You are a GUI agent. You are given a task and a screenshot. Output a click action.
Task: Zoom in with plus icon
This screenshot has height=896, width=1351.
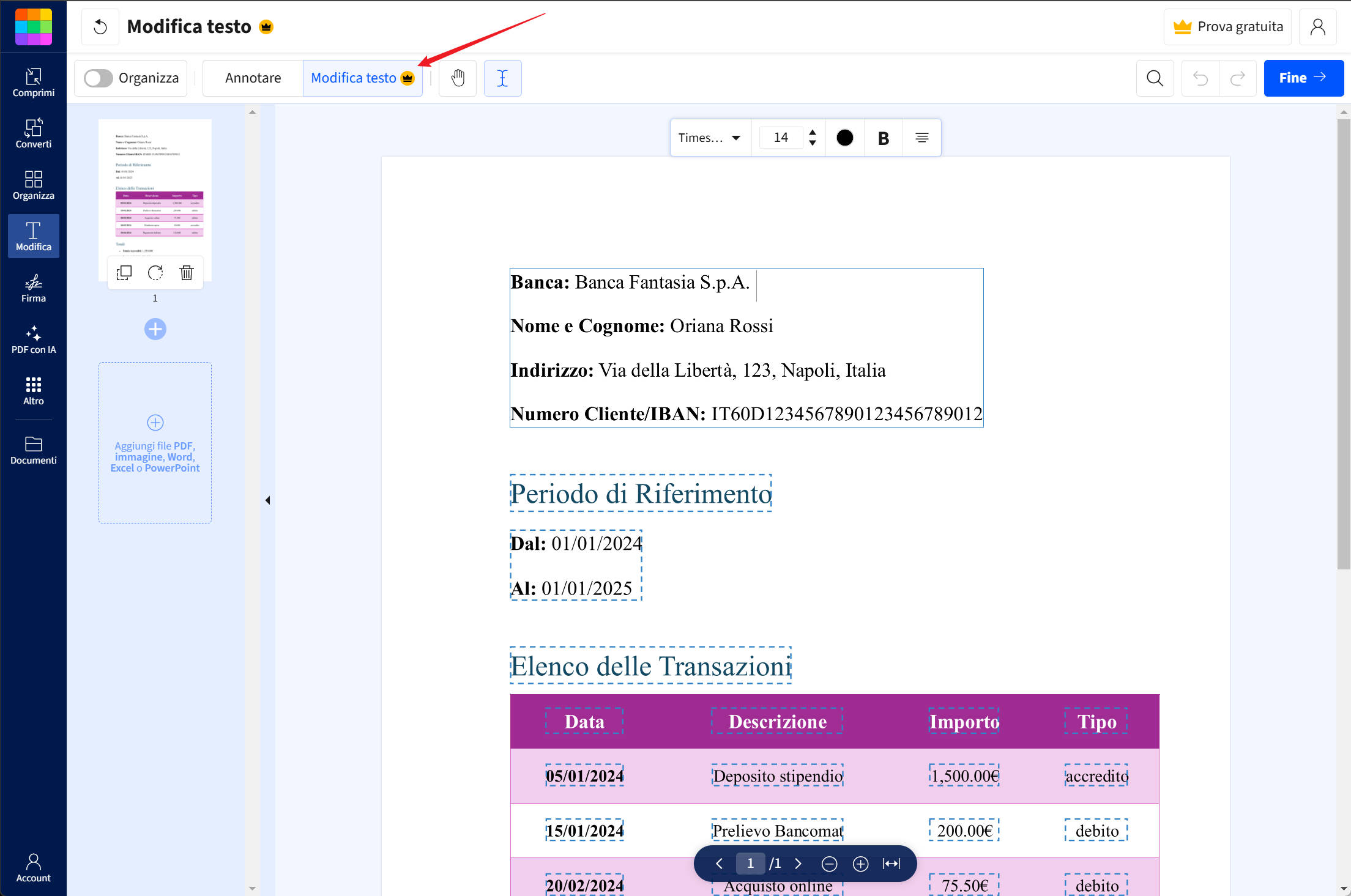pos(860,864)
